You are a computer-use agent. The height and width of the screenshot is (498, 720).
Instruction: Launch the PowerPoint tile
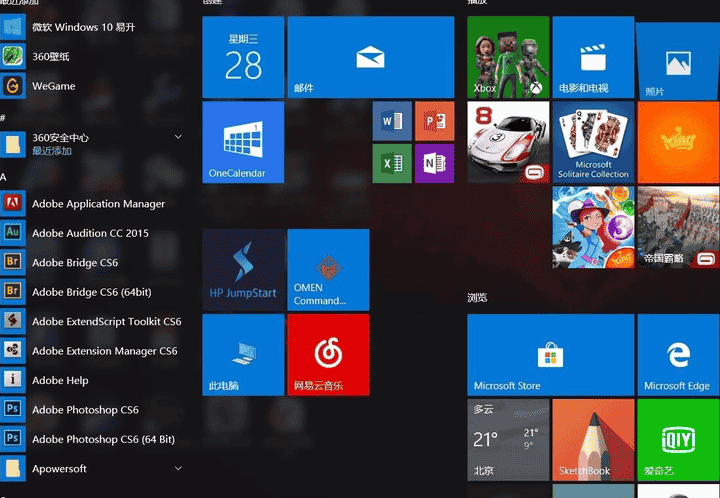pyautogui.click(x=434, y=121)
